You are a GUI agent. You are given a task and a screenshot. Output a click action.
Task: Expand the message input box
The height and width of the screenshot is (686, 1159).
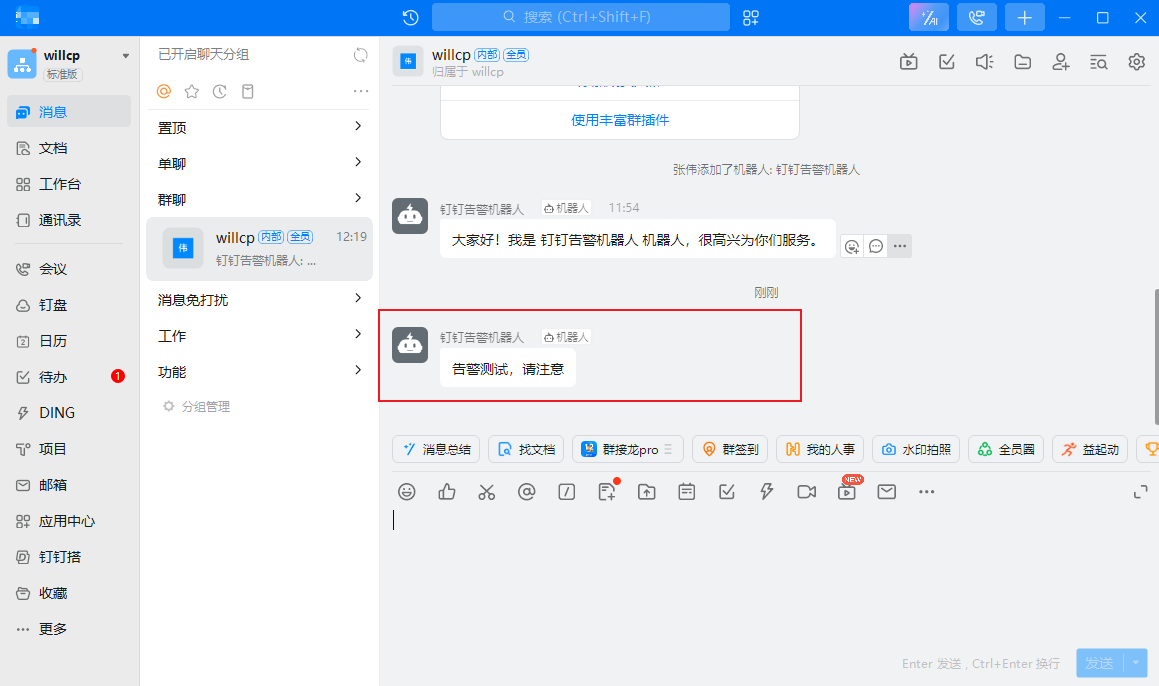point(1141,492)
